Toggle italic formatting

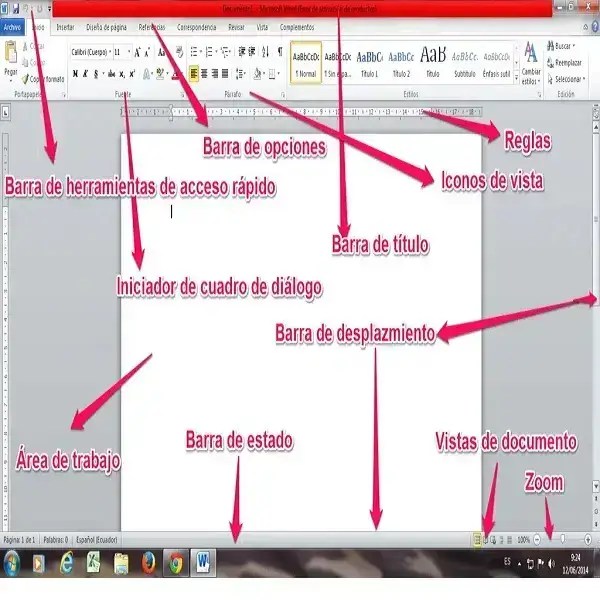85,74
